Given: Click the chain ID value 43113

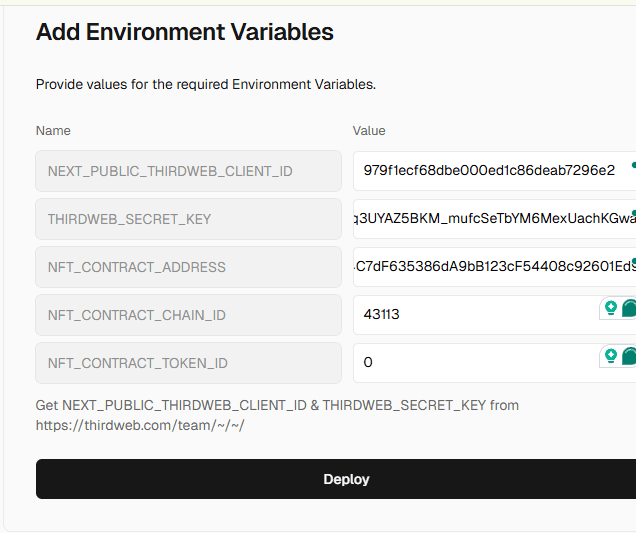Looking at the screenshot, I should pyautogui.click(x=382, y=315).
